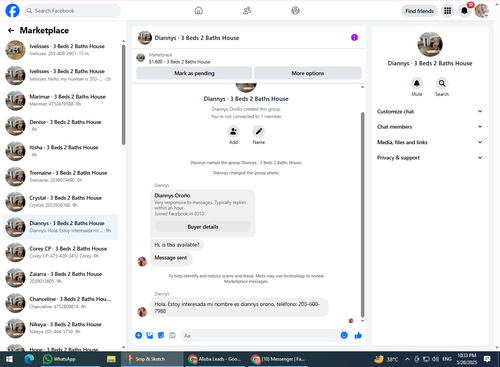Click Mark as pending button

[x=194, y=73]
